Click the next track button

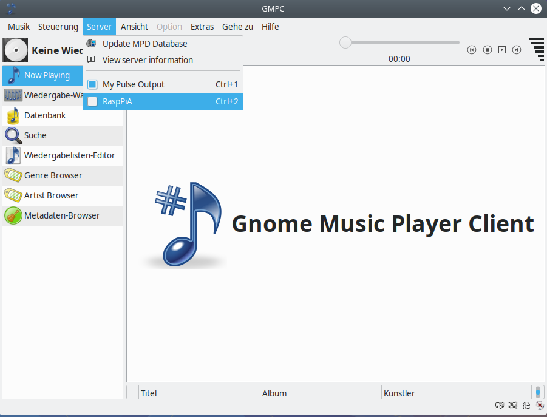click(517, 50)
